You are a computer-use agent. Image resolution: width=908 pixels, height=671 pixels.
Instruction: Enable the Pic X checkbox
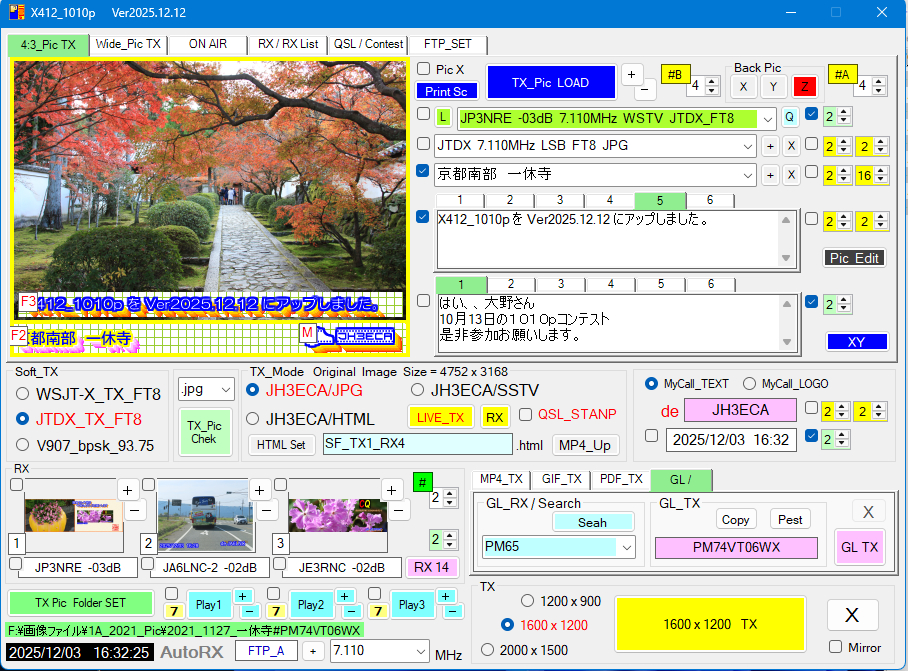[x=424, y=69]
